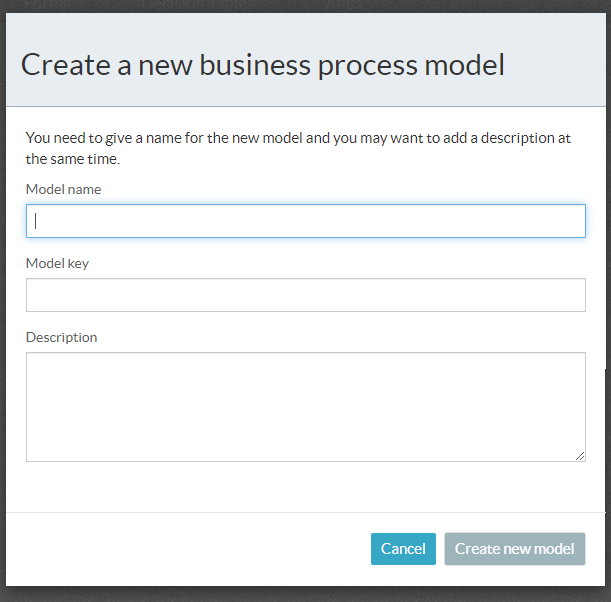Click the Model name input field
Screen dimensions: 611x602
[305, 221]
